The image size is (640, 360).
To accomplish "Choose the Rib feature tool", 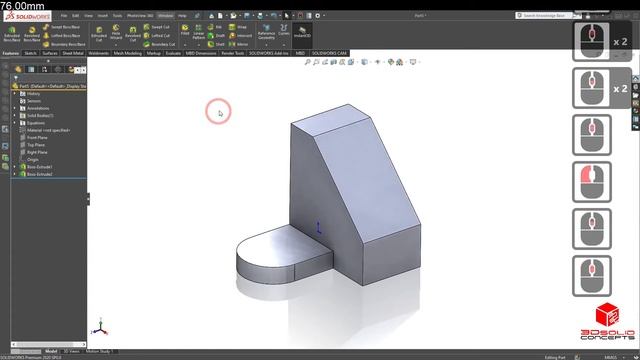I will [x=215, y=27].
